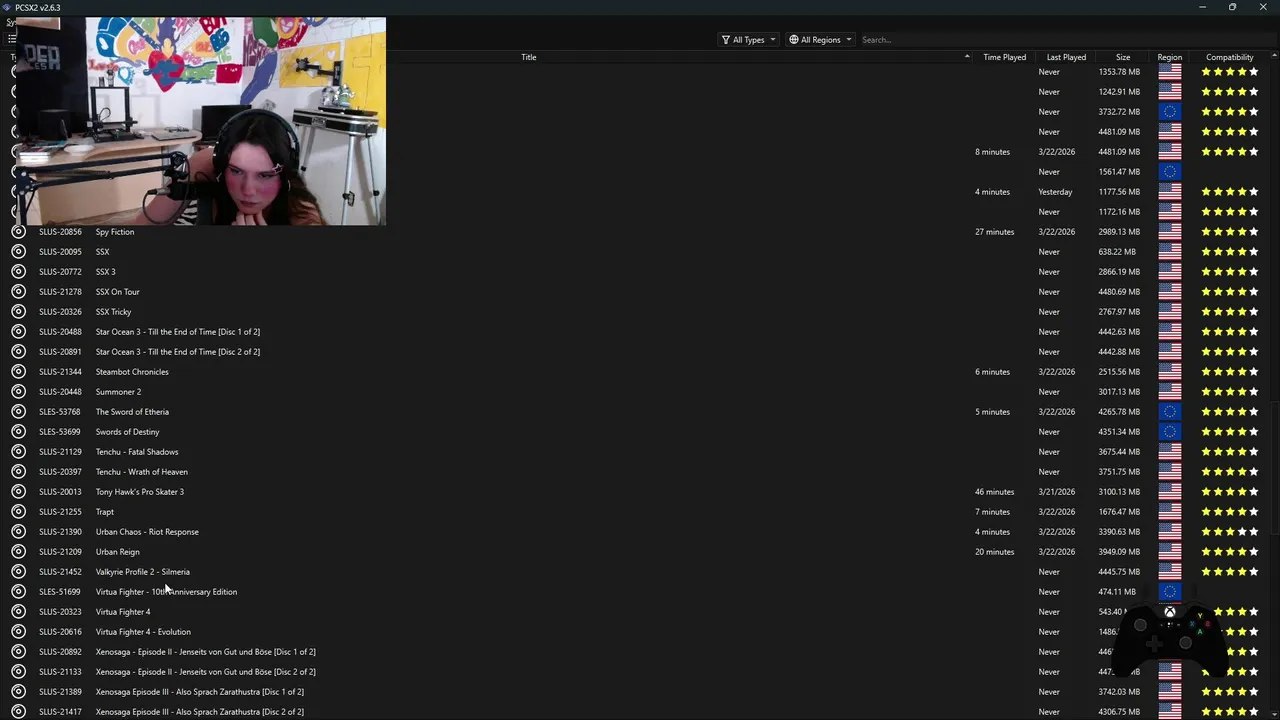The width and height of the screenshot is (1280, 720).
Task: Sort by the Compatibility column header
Action: pyautogui.click(x=1230, y=57)
